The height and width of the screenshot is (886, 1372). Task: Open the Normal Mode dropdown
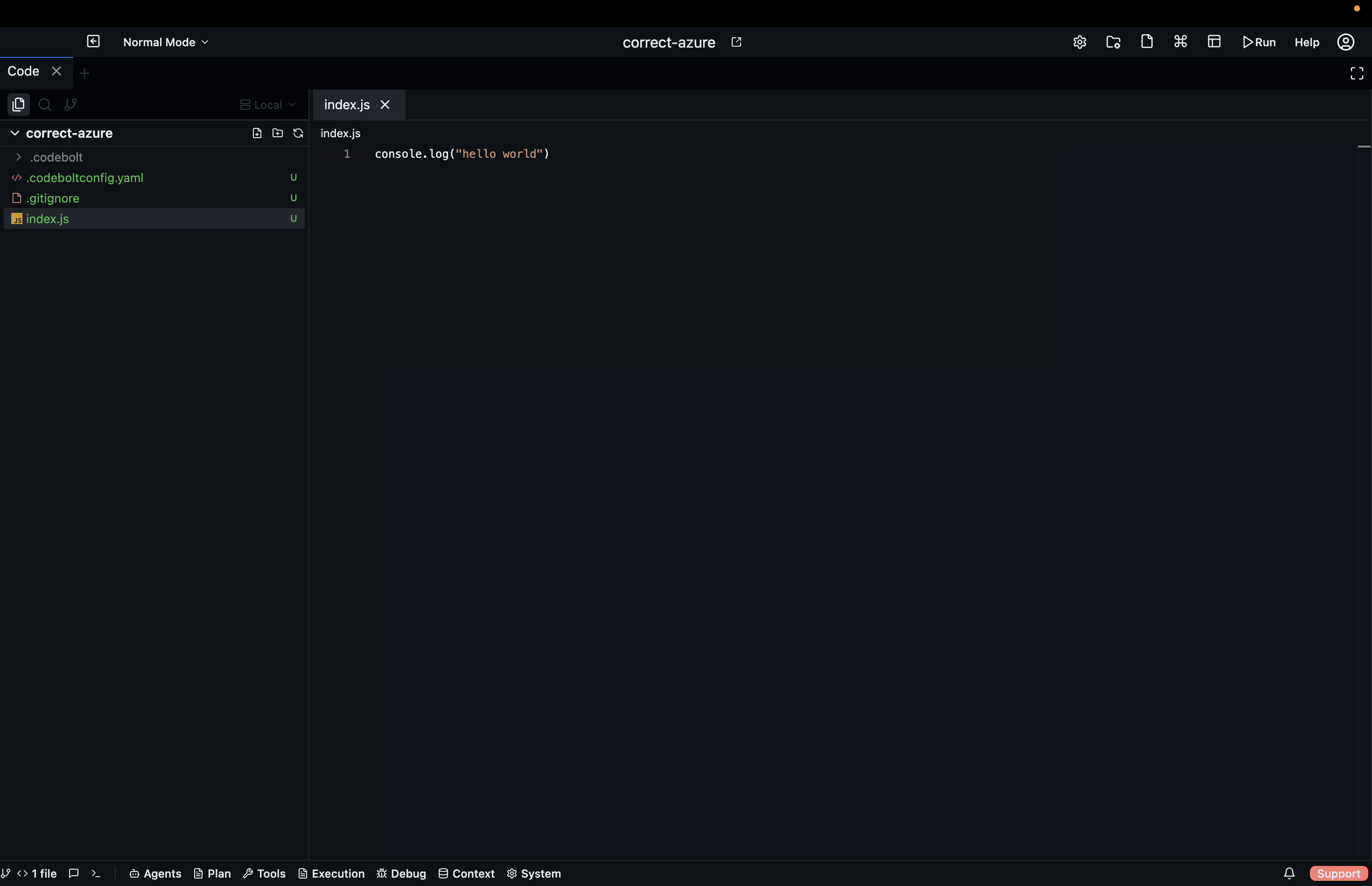click(165, 42)
